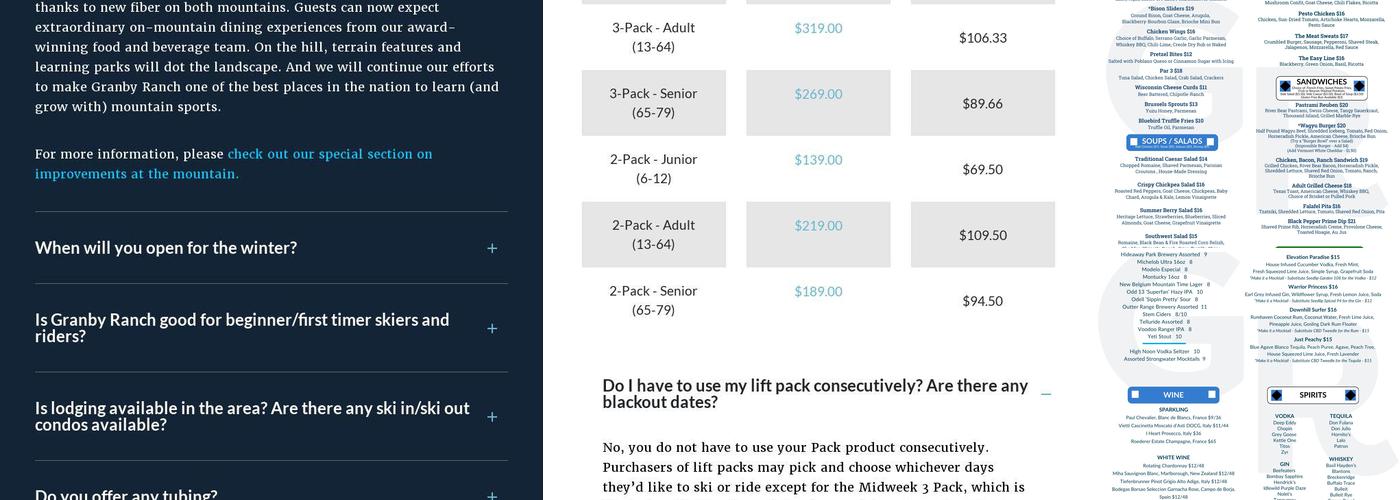
Task: Follow the $189.00 2-Pack Senior price link
Action: click(x=818, y=292)
